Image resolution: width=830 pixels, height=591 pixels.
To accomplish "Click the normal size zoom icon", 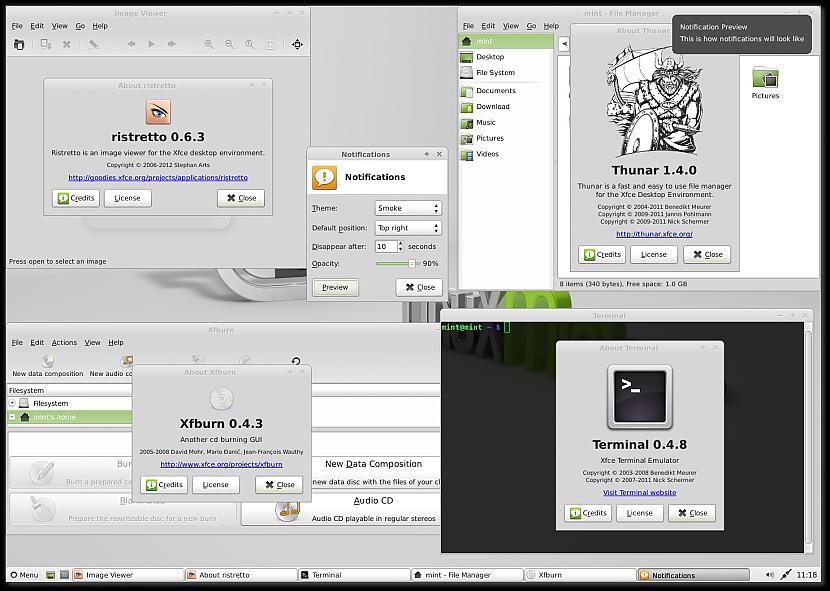I will pyautogui.click(x=249, y=44).
